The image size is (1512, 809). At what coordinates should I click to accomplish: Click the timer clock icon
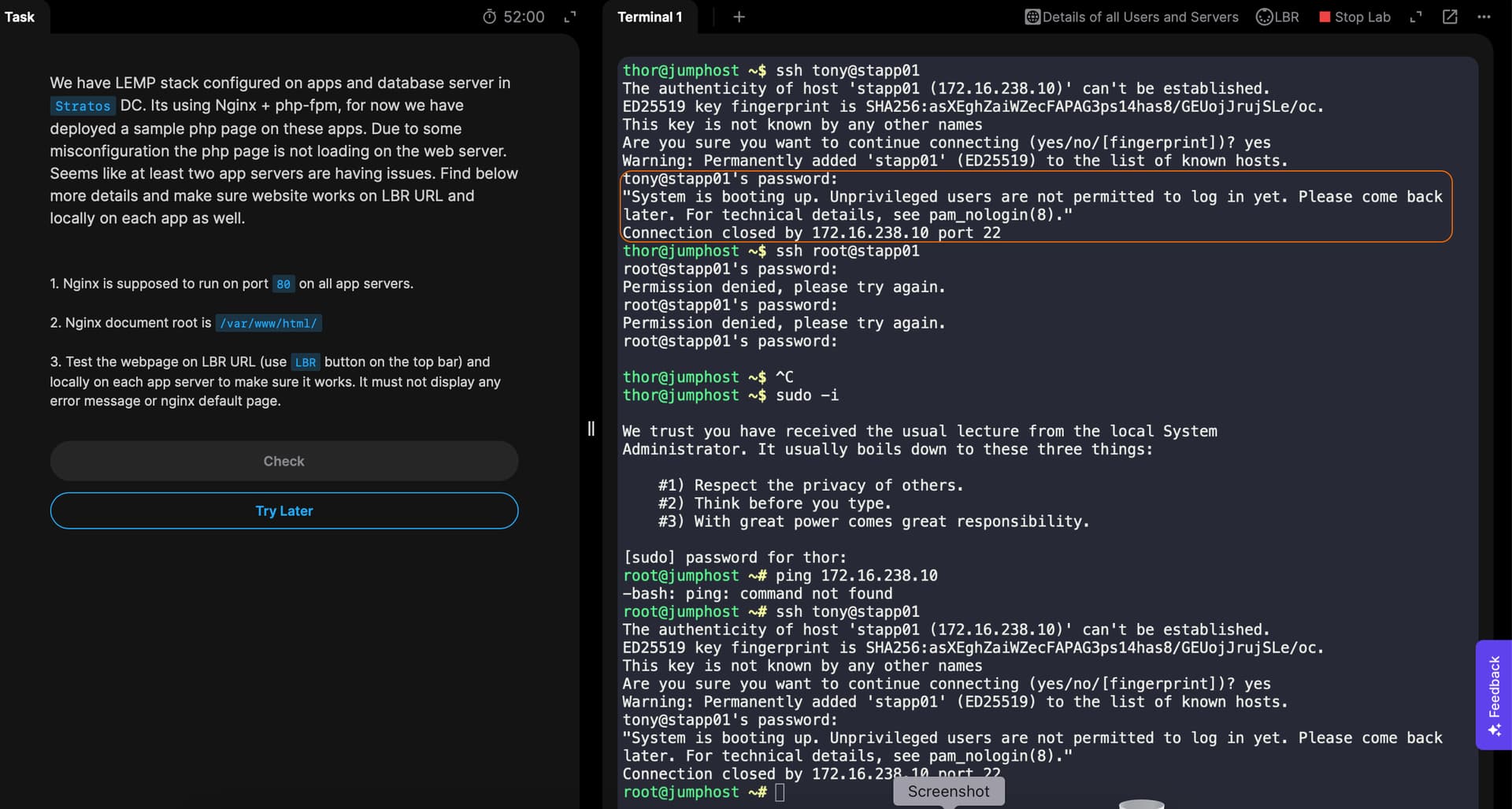click(x=489, y=17)
